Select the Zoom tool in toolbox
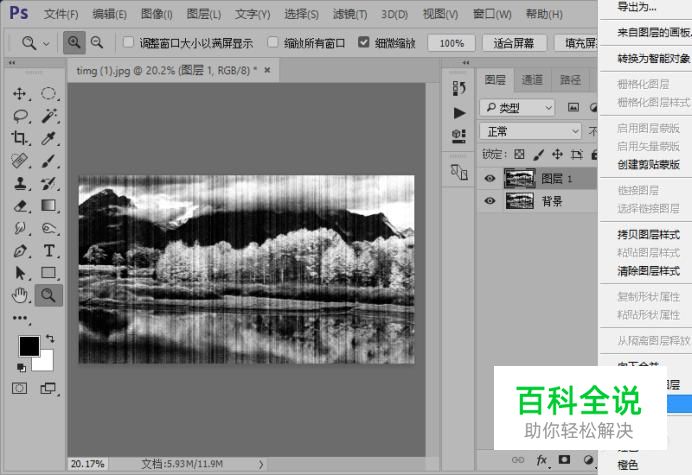 [49, 295]
